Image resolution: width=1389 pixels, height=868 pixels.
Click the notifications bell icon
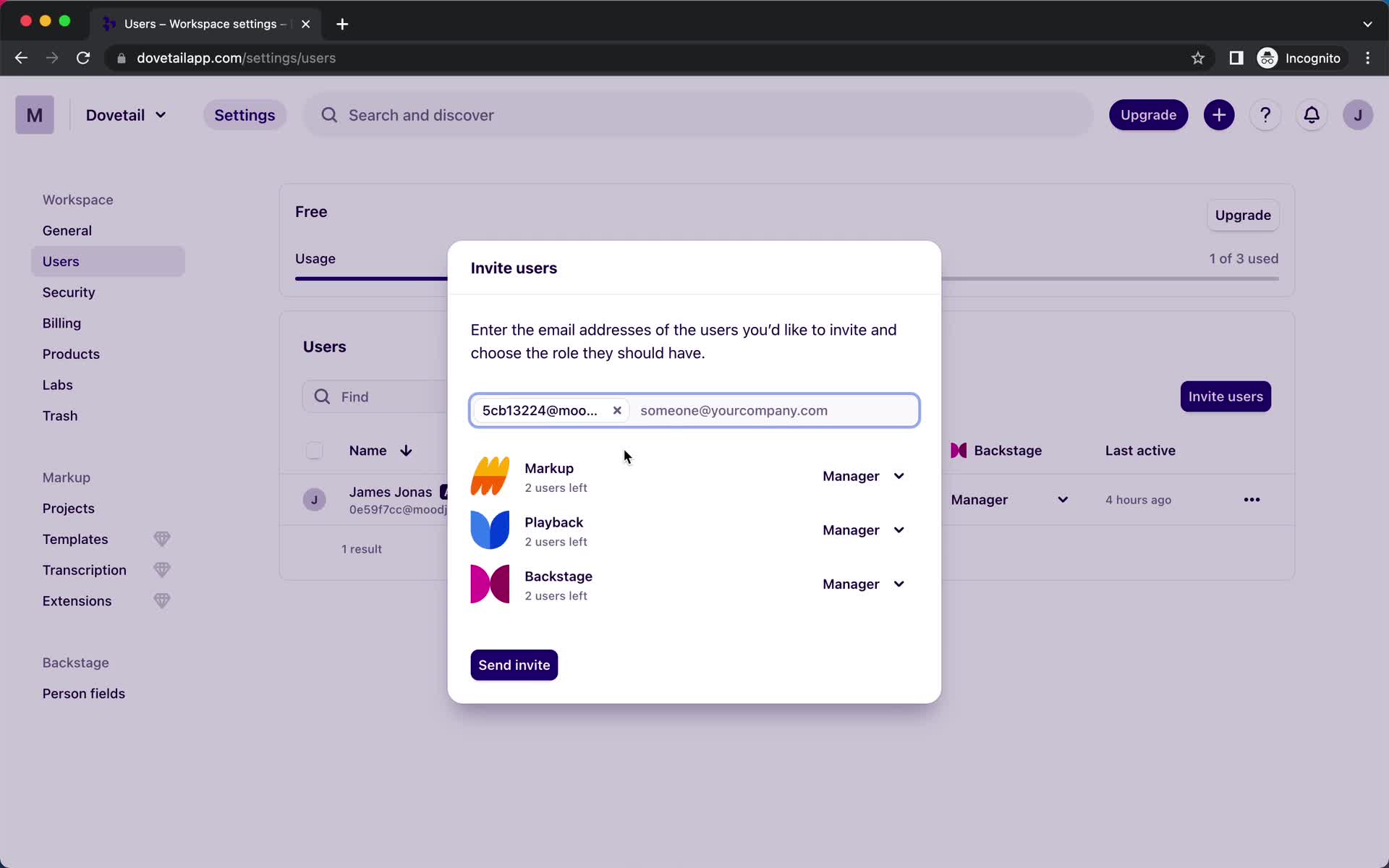pos(1311,115)
